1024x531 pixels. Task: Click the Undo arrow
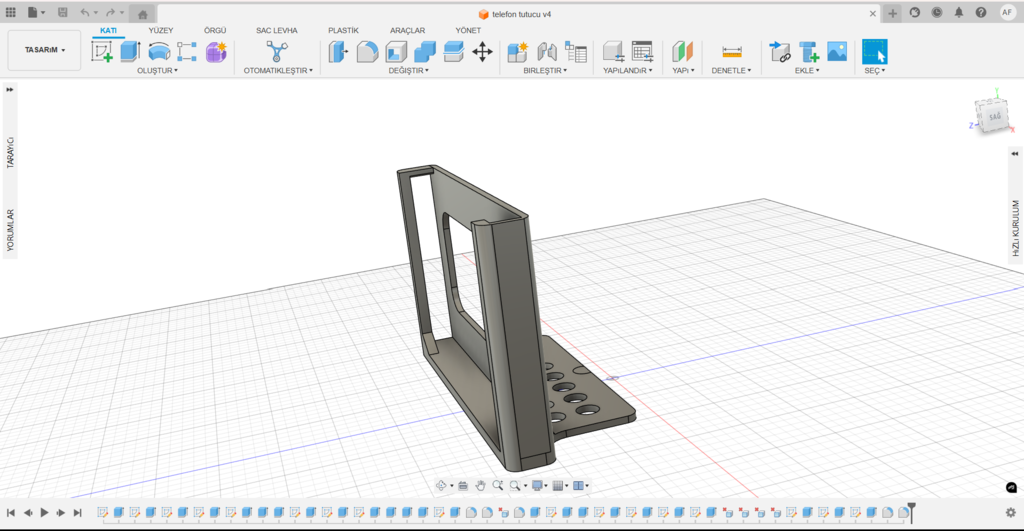85,12
